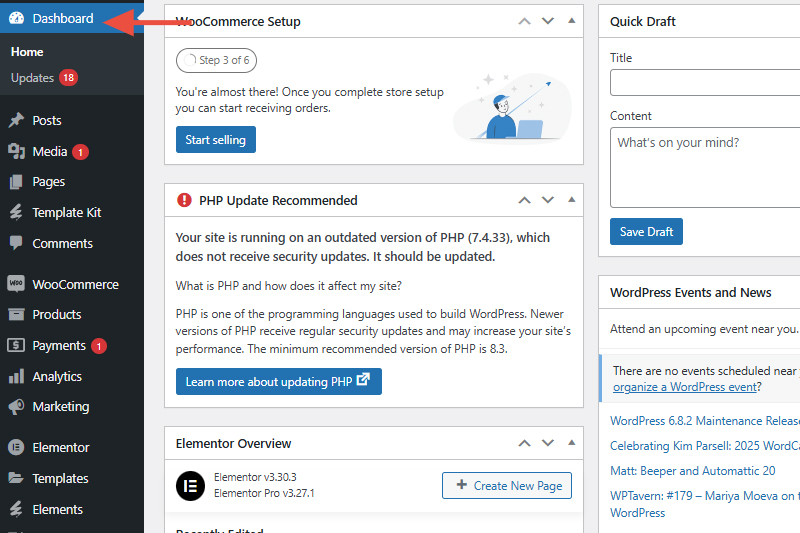Click the WordPress Events and News heading

click(690, 292)
